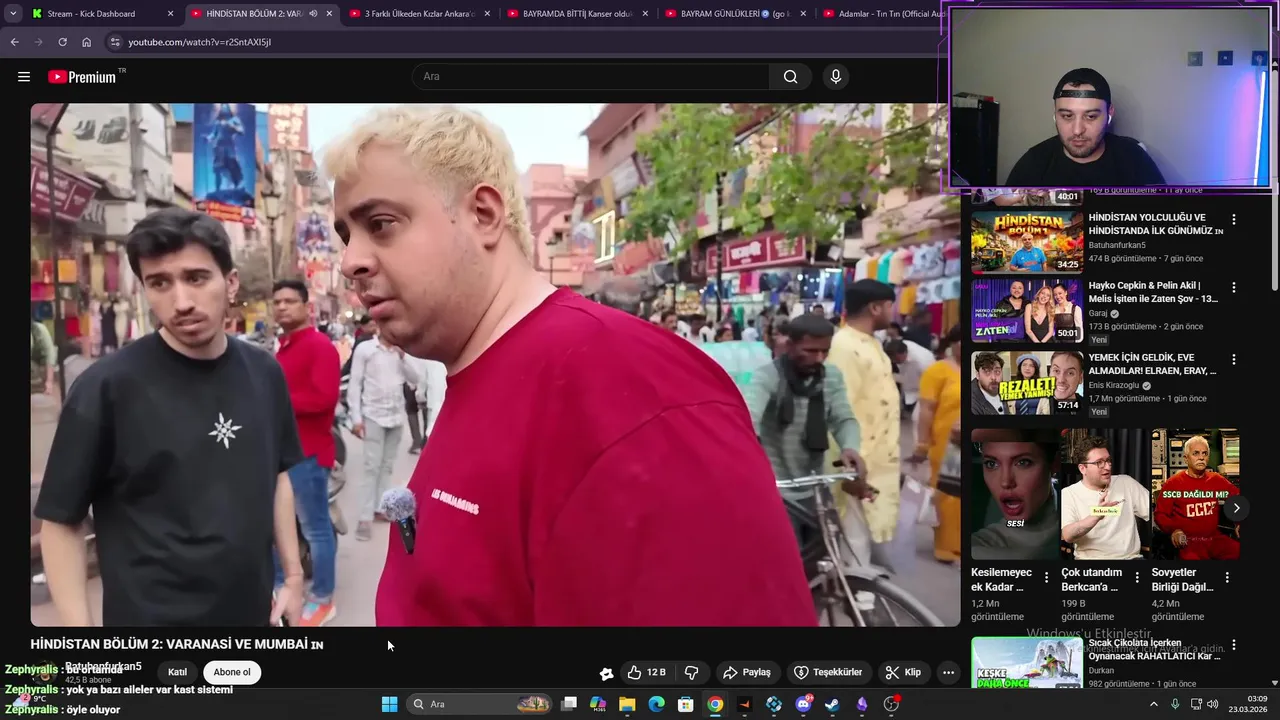The width and height of the screenshot is (1280, 720).
Task: Click the Katıl join button
Action: click(x=177, y=672)
